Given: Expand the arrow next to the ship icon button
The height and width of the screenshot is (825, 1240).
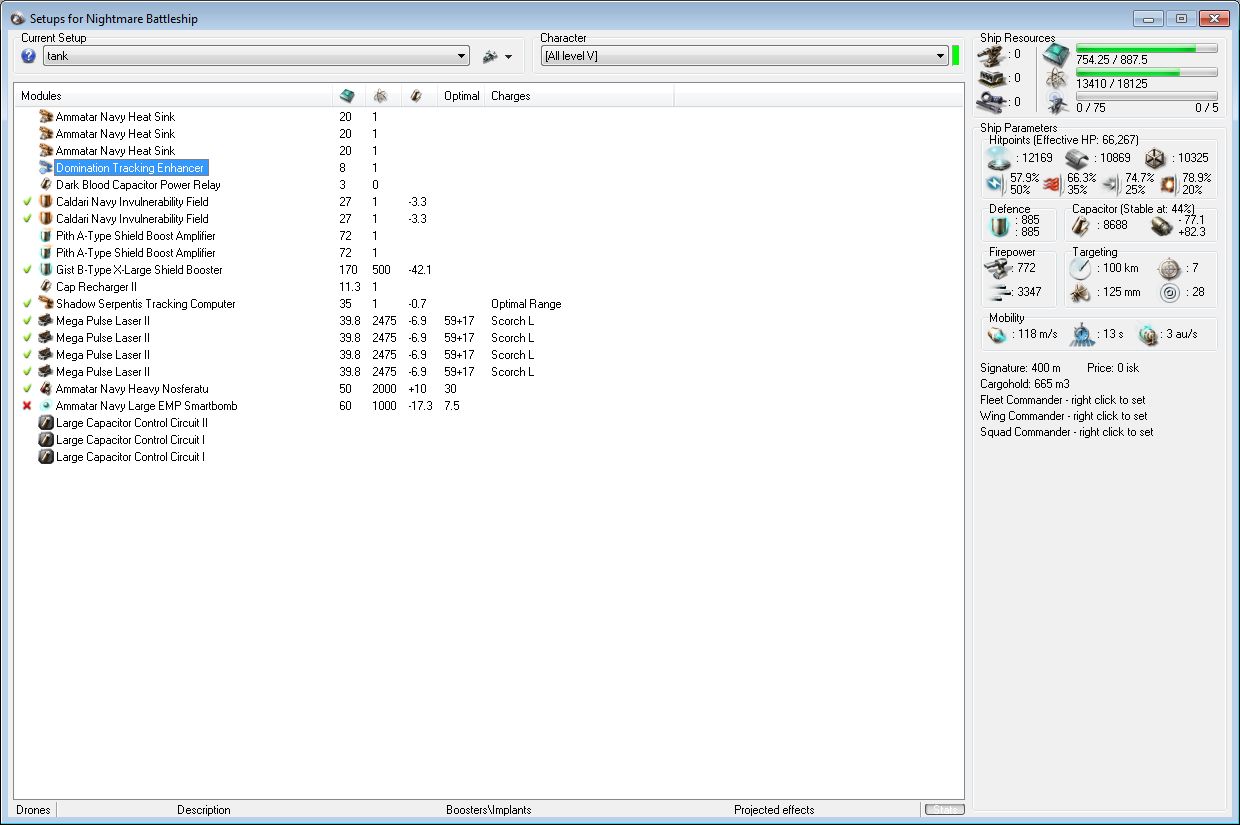Looking at the screenshot, I should click(x=509, y=57).
